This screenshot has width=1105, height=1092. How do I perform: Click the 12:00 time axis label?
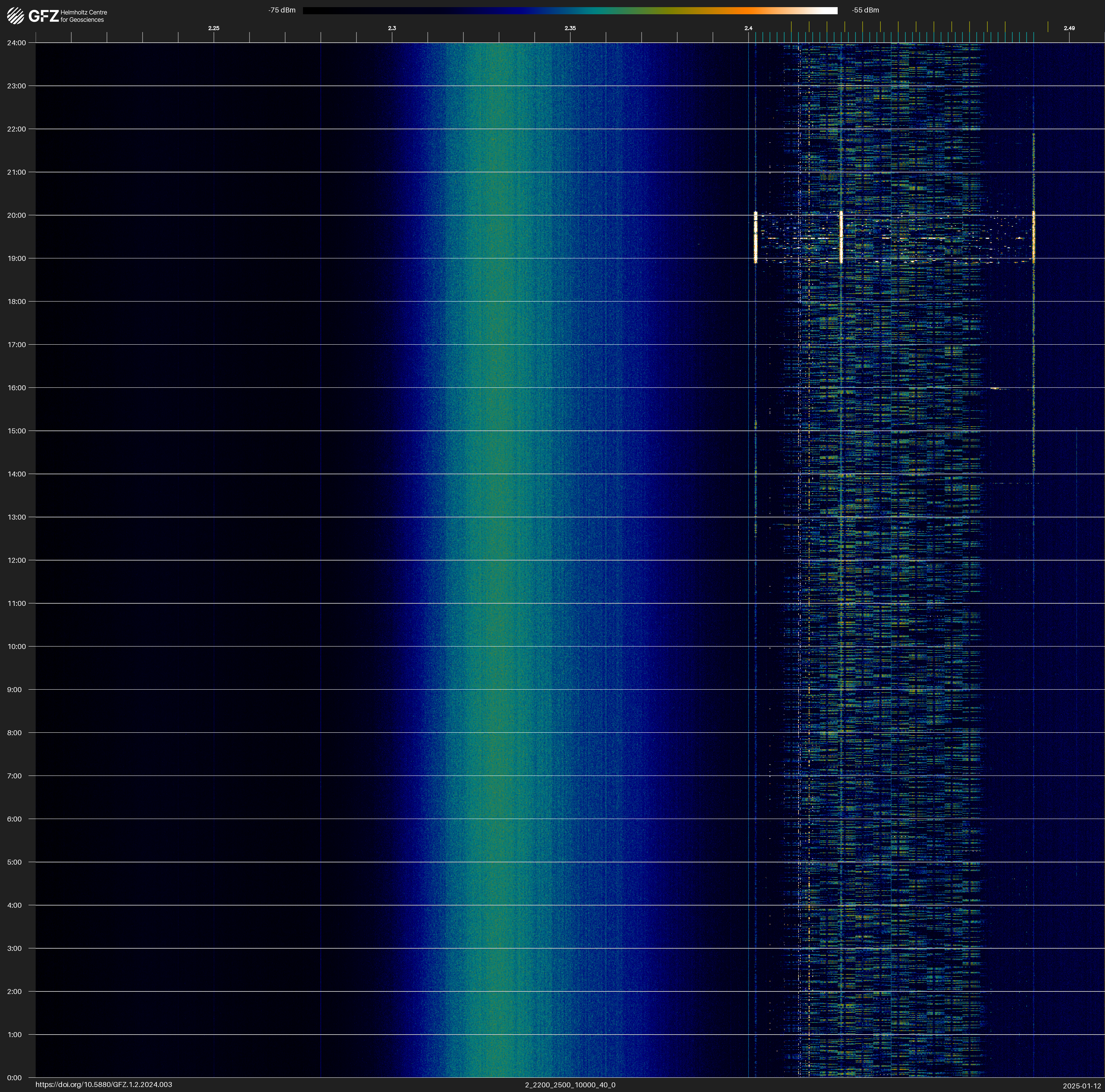[17, 560]
